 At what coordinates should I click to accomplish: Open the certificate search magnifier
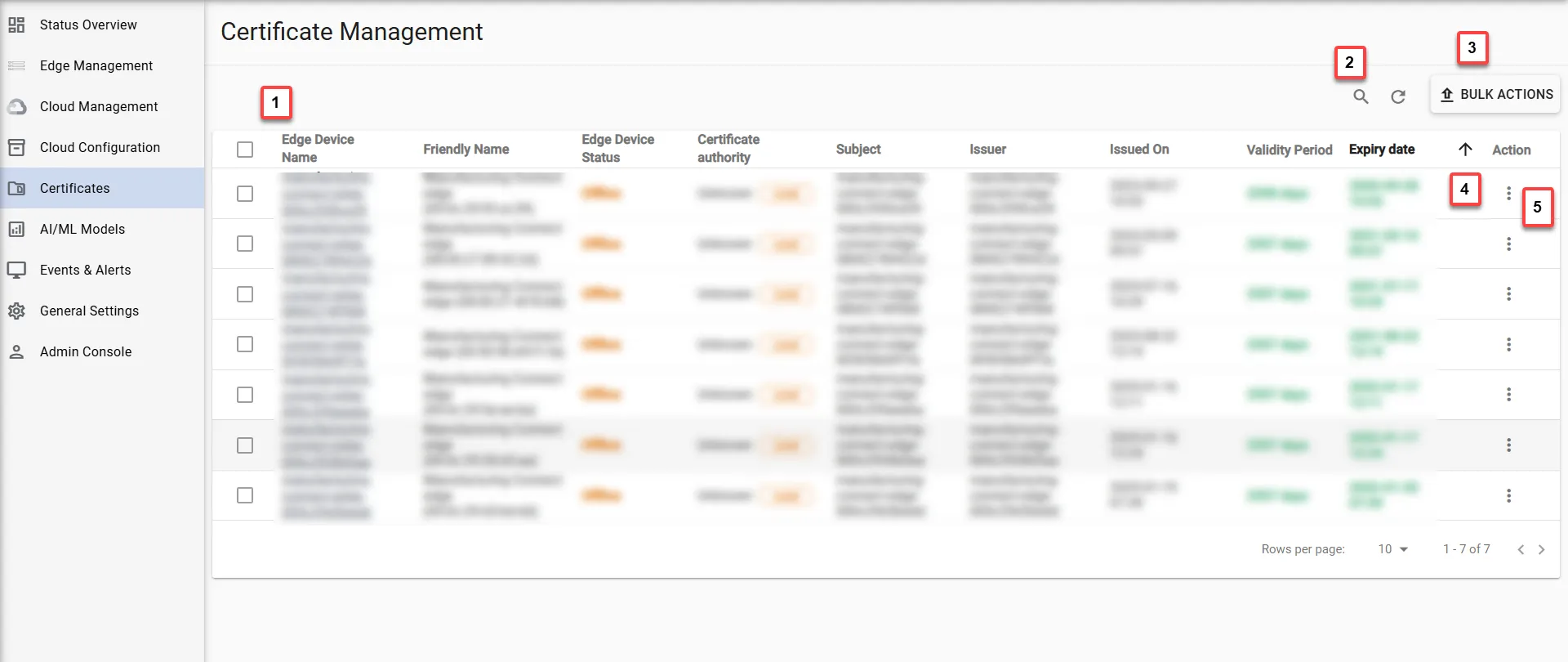[x=1361, y=96]
